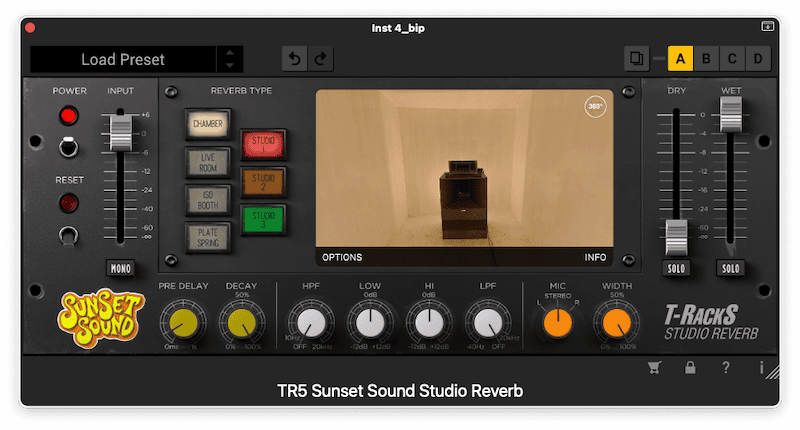Click the HPF knob
The width and height of the screenshot is (800, 430).
(311, 323)
